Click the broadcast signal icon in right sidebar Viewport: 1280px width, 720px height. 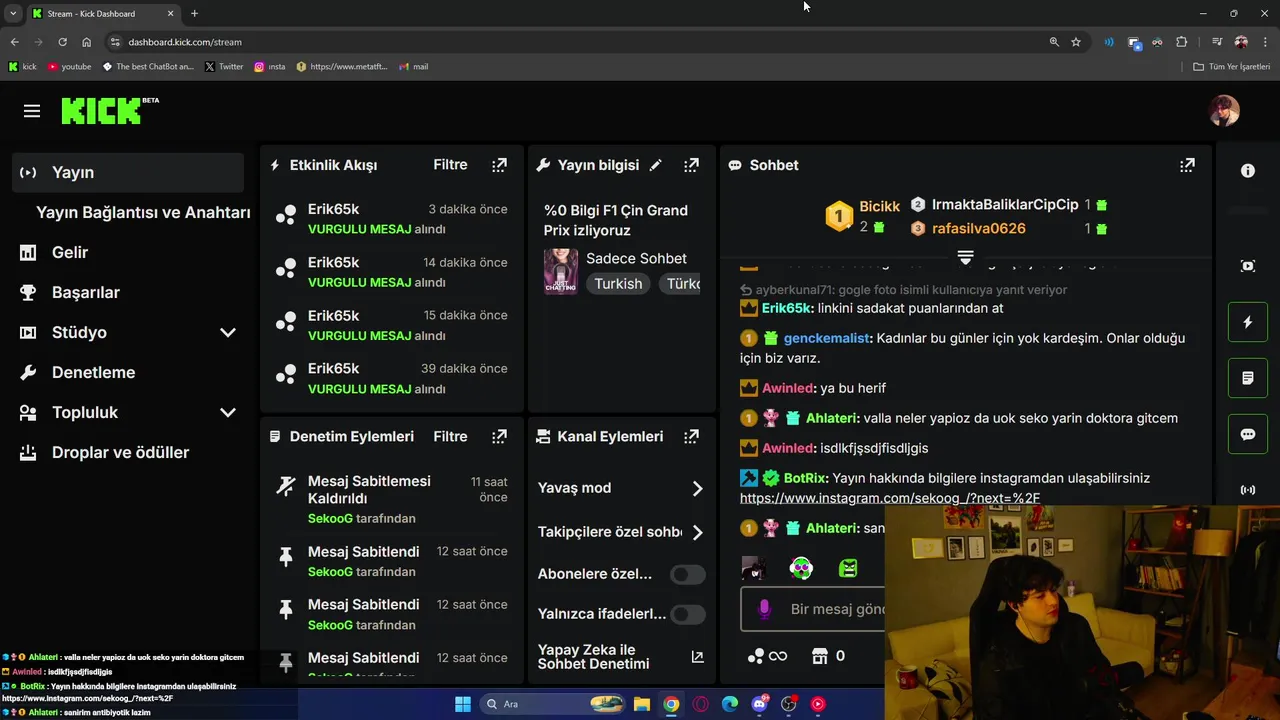pyautogui.click(x=1248, y=490)
